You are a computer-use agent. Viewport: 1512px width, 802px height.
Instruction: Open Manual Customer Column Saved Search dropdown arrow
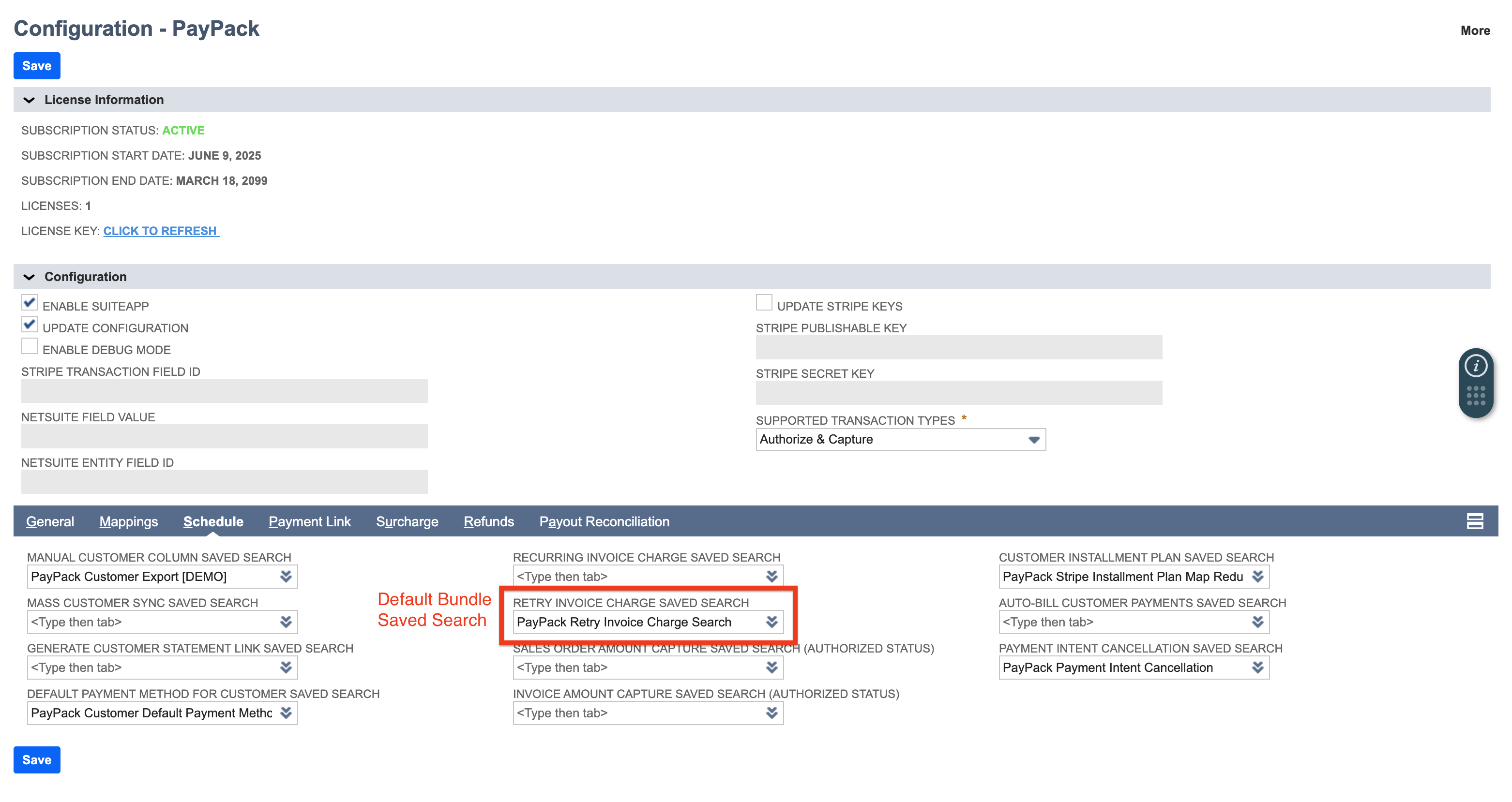tap(286, 576)
